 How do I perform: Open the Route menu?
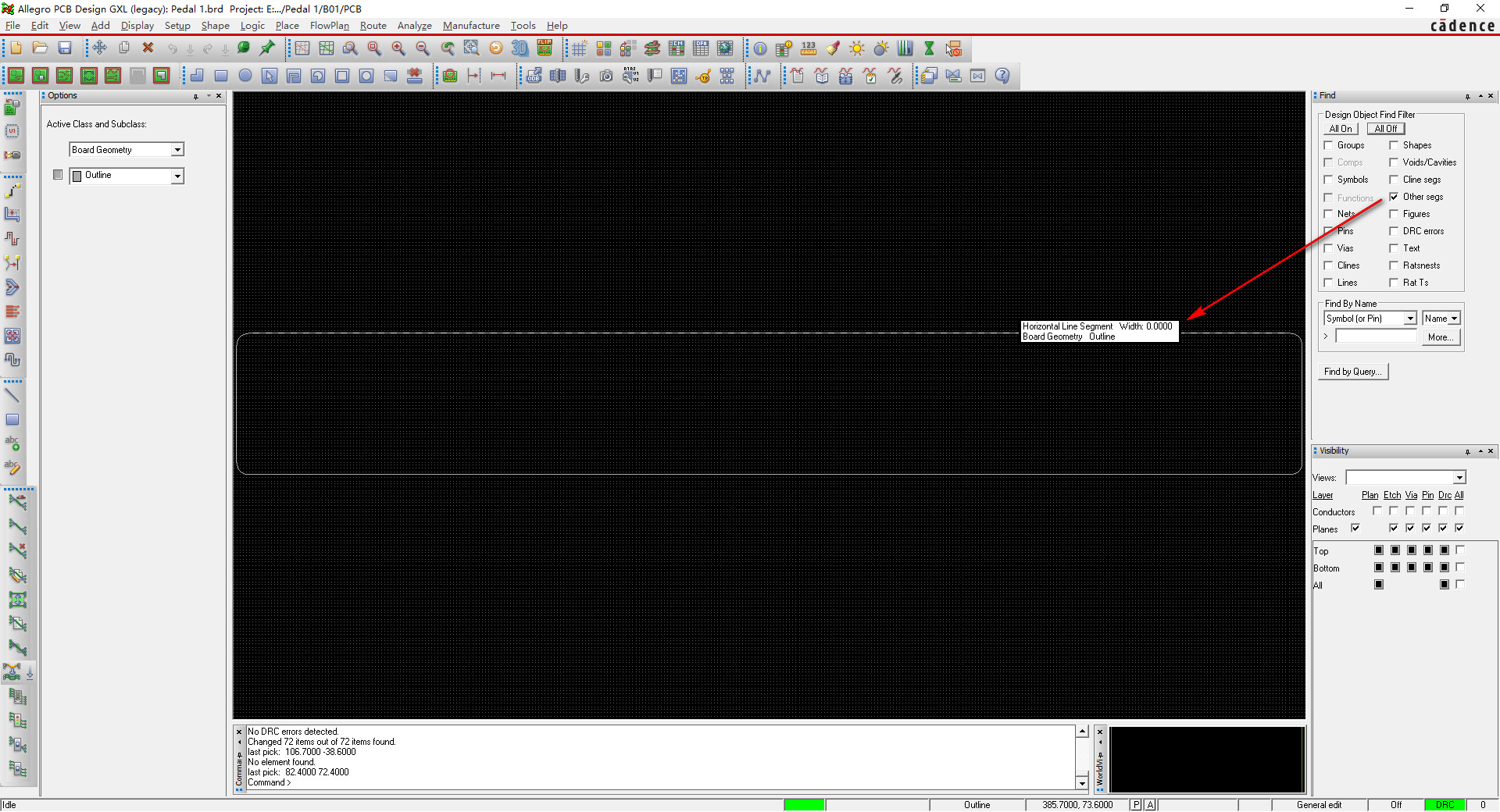click(x=373, y=26)
